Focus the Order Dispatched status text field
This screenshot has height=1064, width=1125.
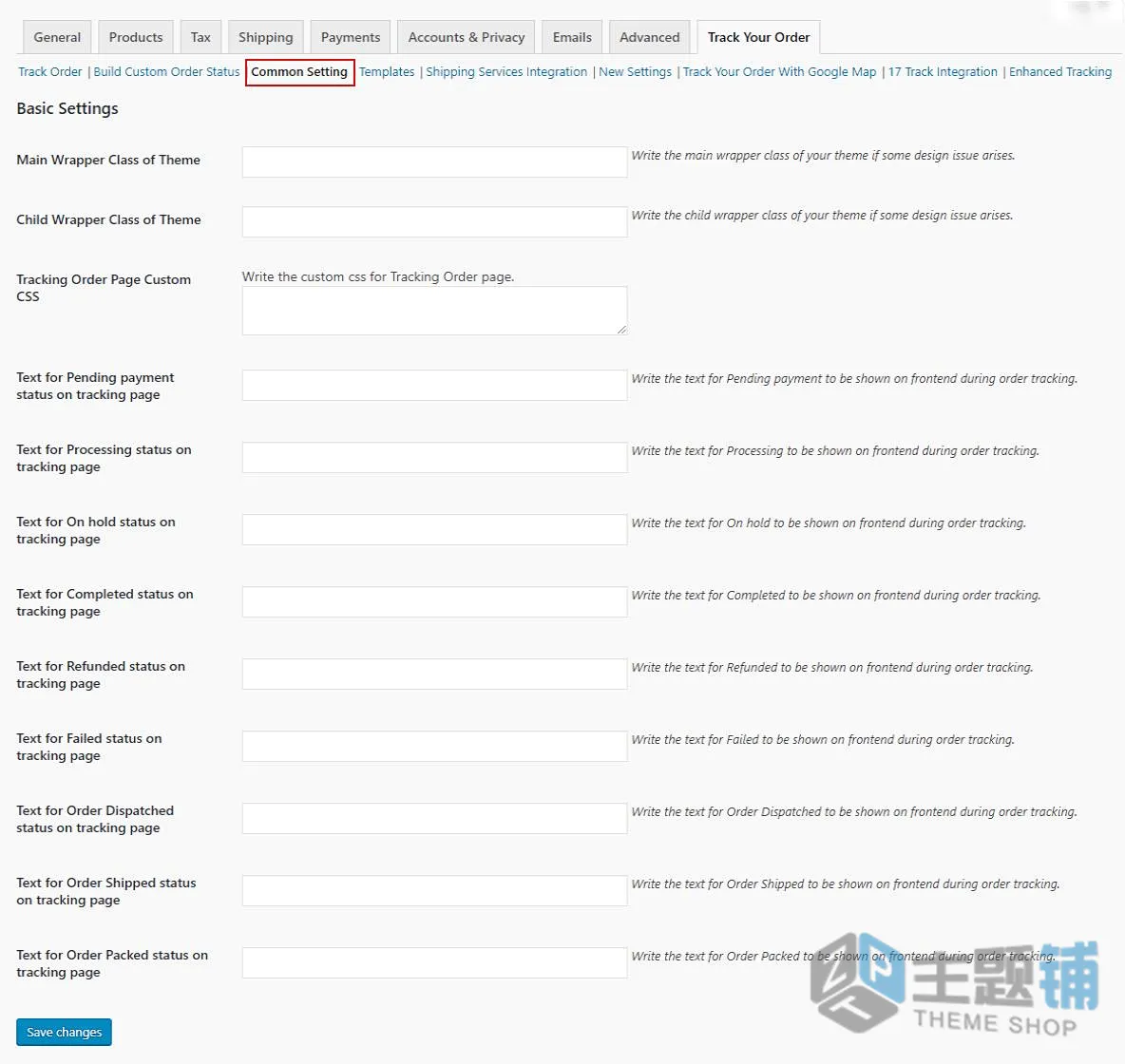tap(435, 819)
